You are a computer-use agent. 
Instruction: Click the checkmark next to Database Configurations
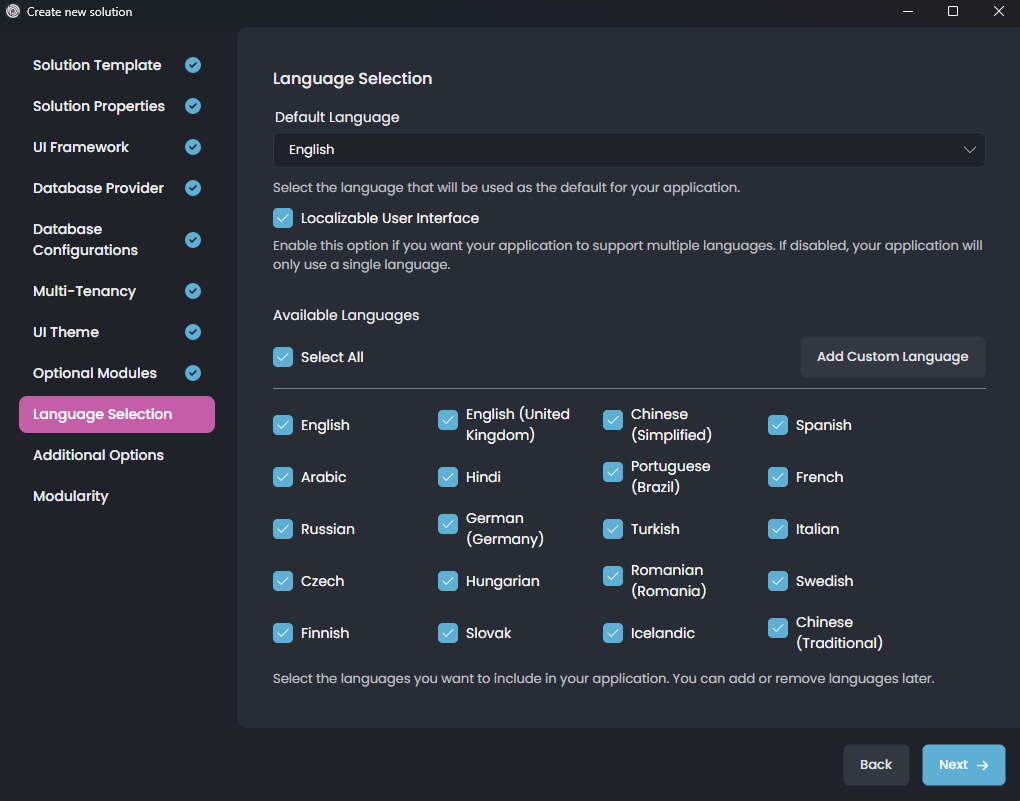coord(192,239)
